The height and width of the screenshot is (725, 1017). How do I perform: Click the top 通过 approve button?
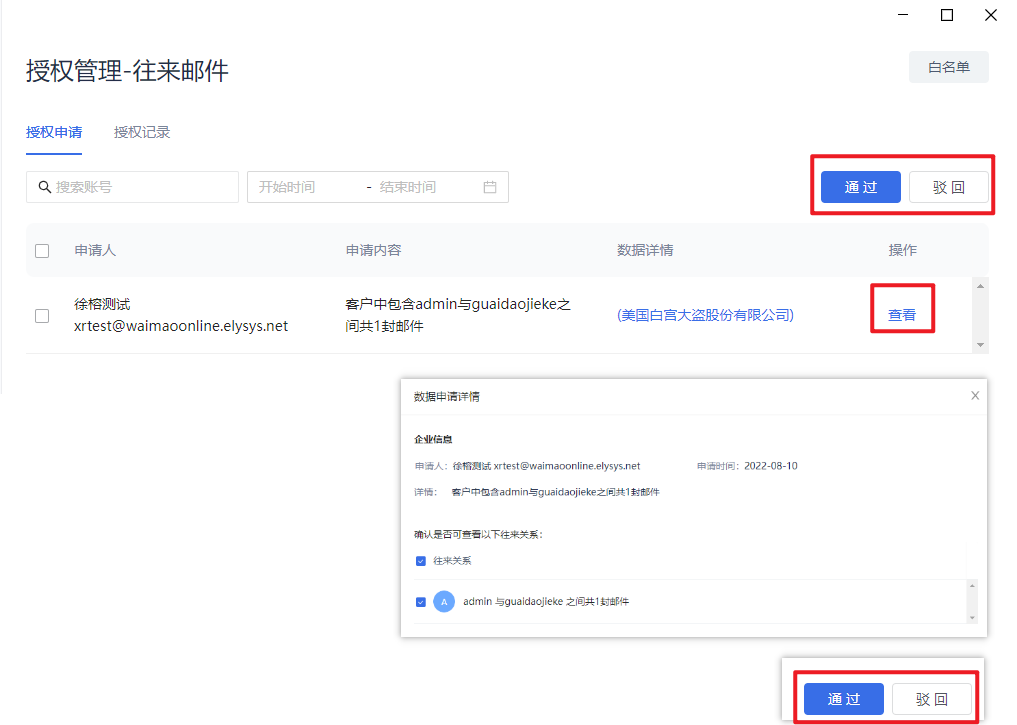coord(860,187)
